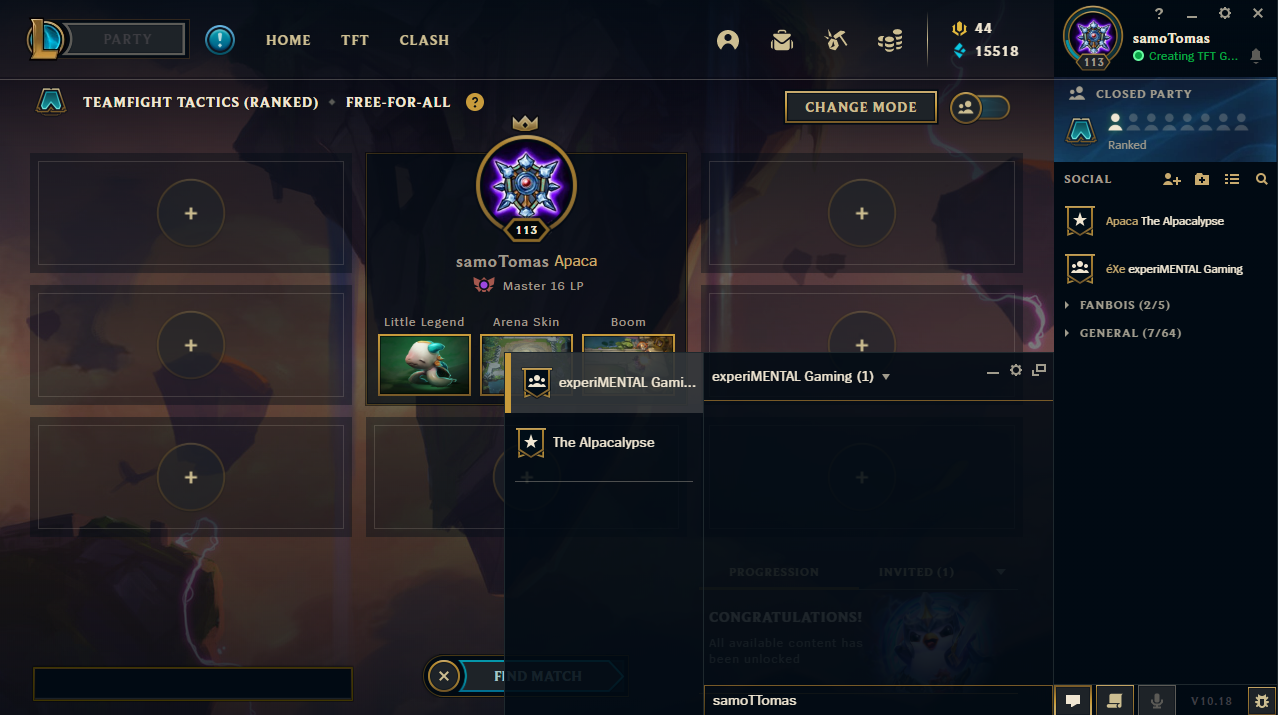The width and height of the screenshot is (1278, 715).
Task: Go to the TFT tab
Action: point(355,40)
